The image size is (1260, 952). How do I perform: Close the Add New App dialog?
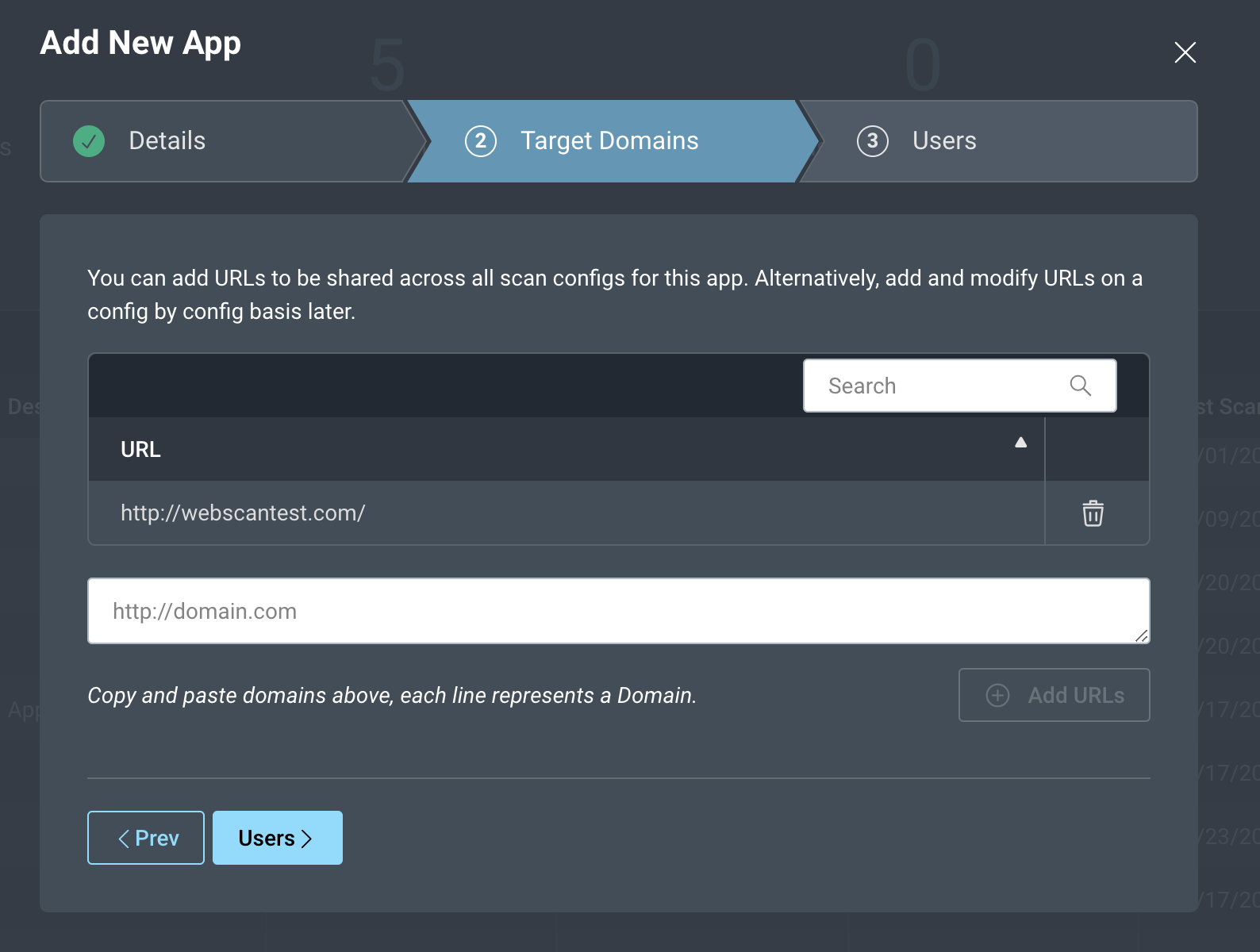coord(1185,52)
